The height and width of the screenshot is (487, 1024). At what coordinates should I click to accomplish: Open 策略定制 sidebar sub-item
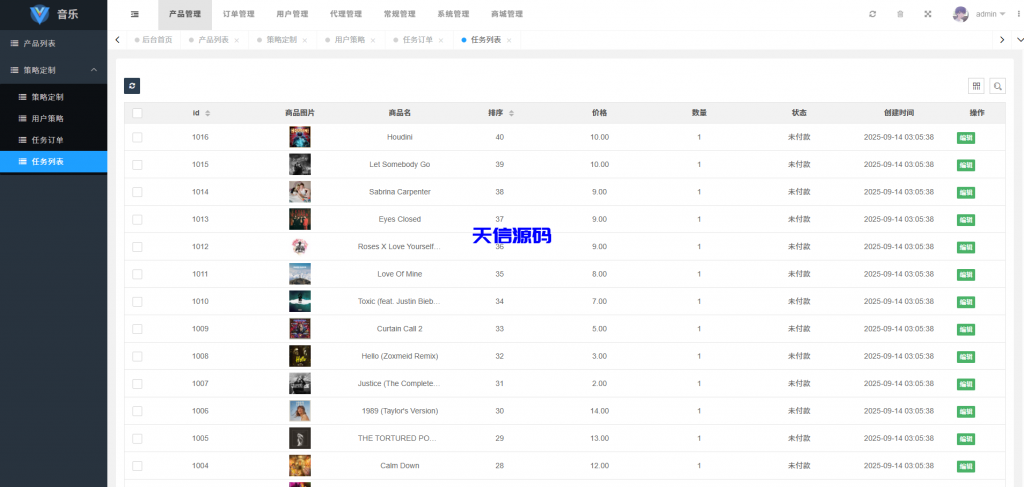pyautogui.click(x=54, y=97)
